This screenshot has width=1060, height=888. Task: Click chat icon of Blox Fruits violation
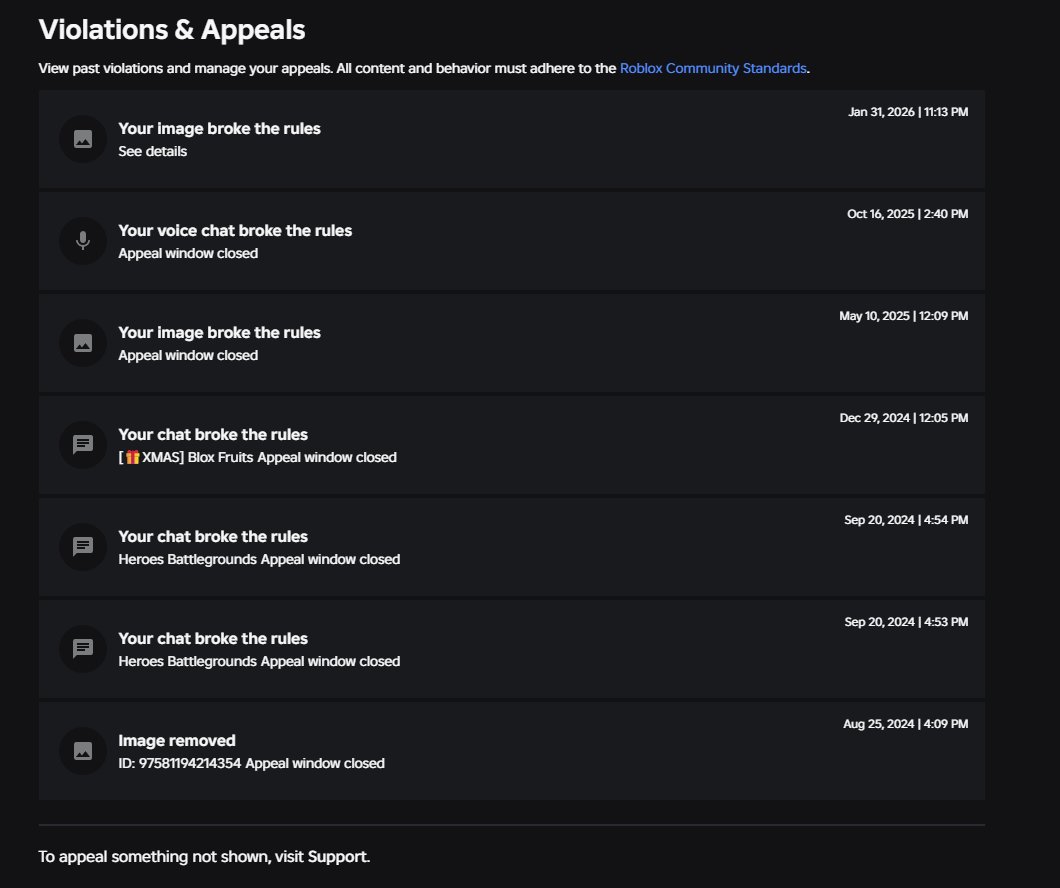click(83, 445)
